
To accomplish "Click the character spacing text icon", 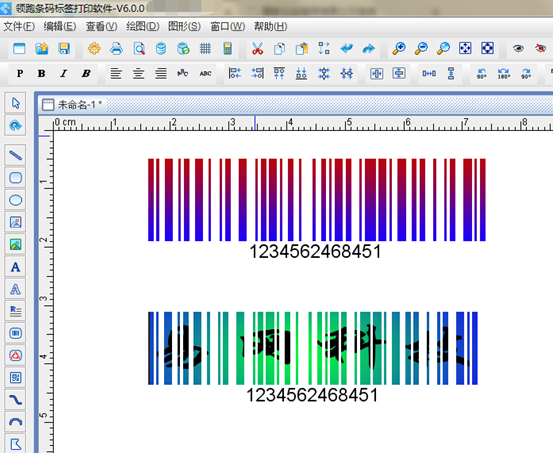I will click(183, 73).
